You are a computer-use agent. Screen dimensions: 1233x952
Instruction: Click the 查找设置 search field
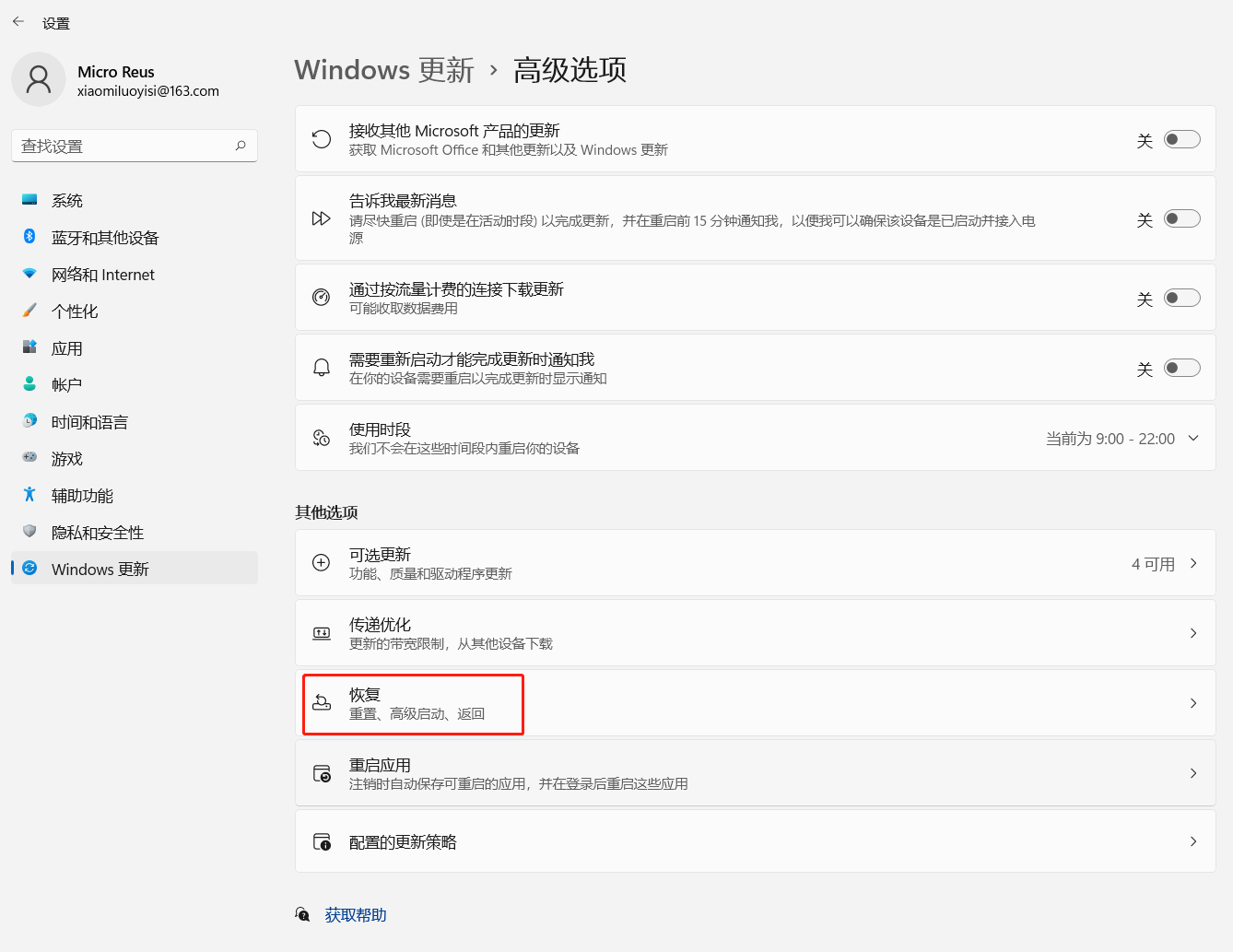coord(135,146)
